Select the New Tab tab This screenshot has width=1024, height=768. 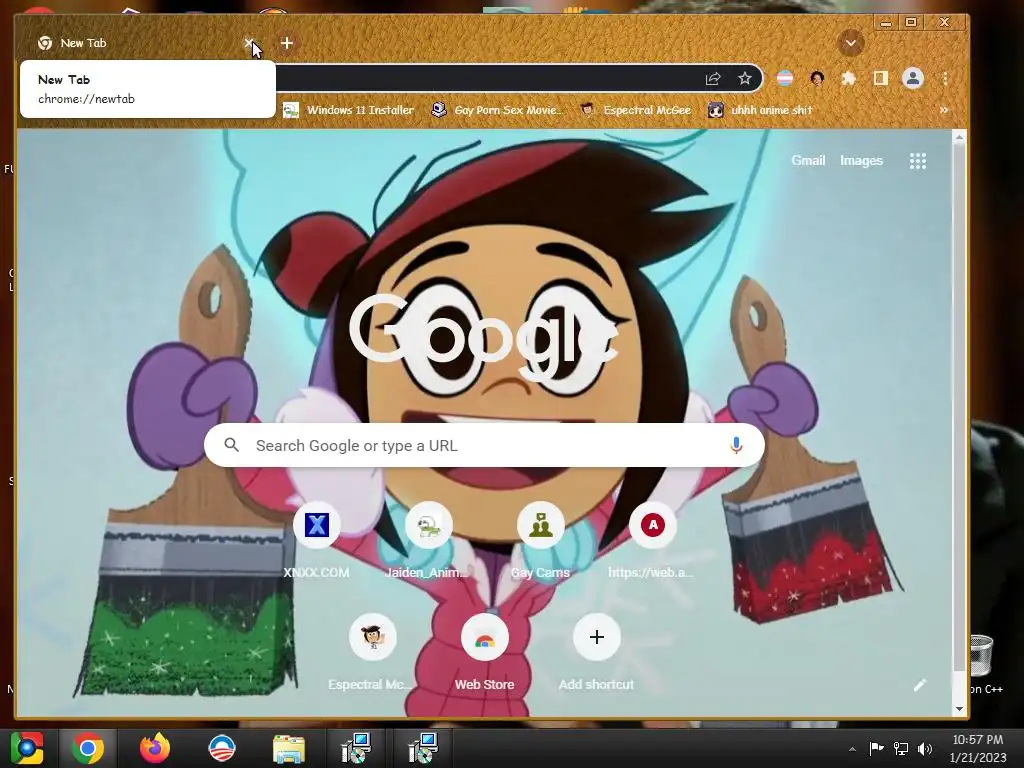click(140, 43)
